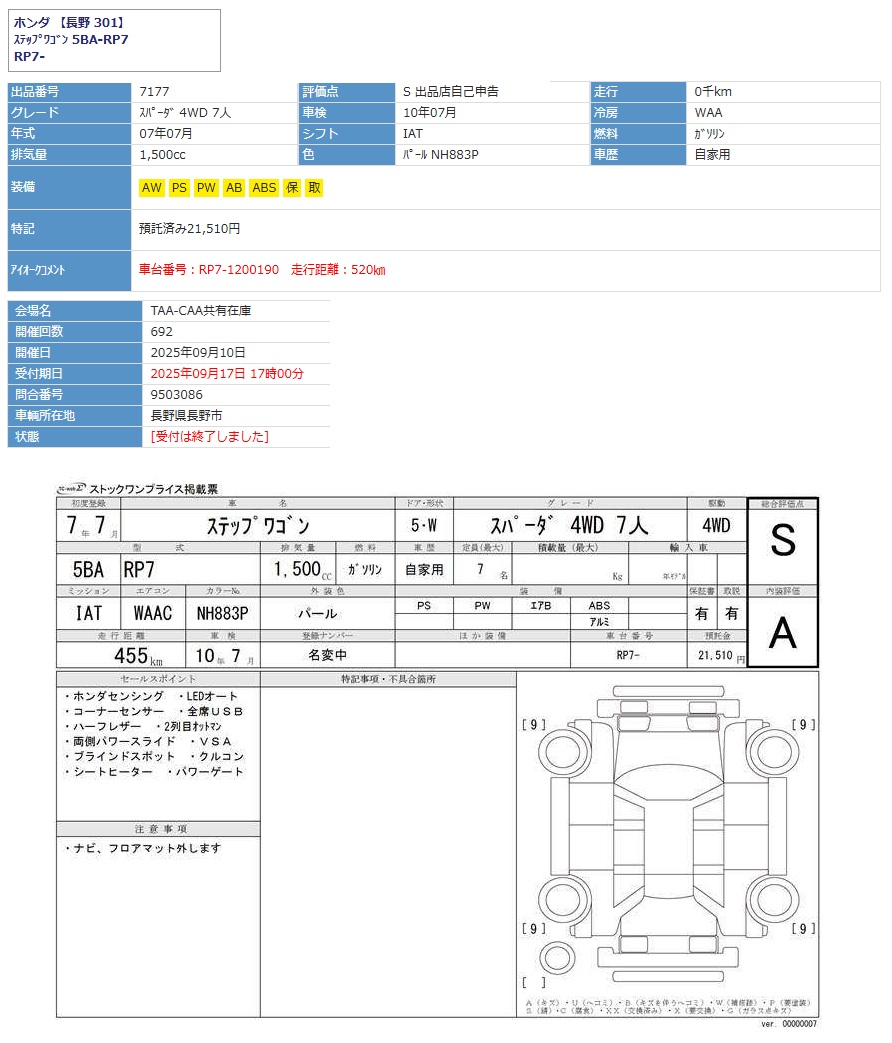Click the PS equipment badge
Image resolution: width=892 pixels, height=1043 pixels.
(x=179, y=188)
